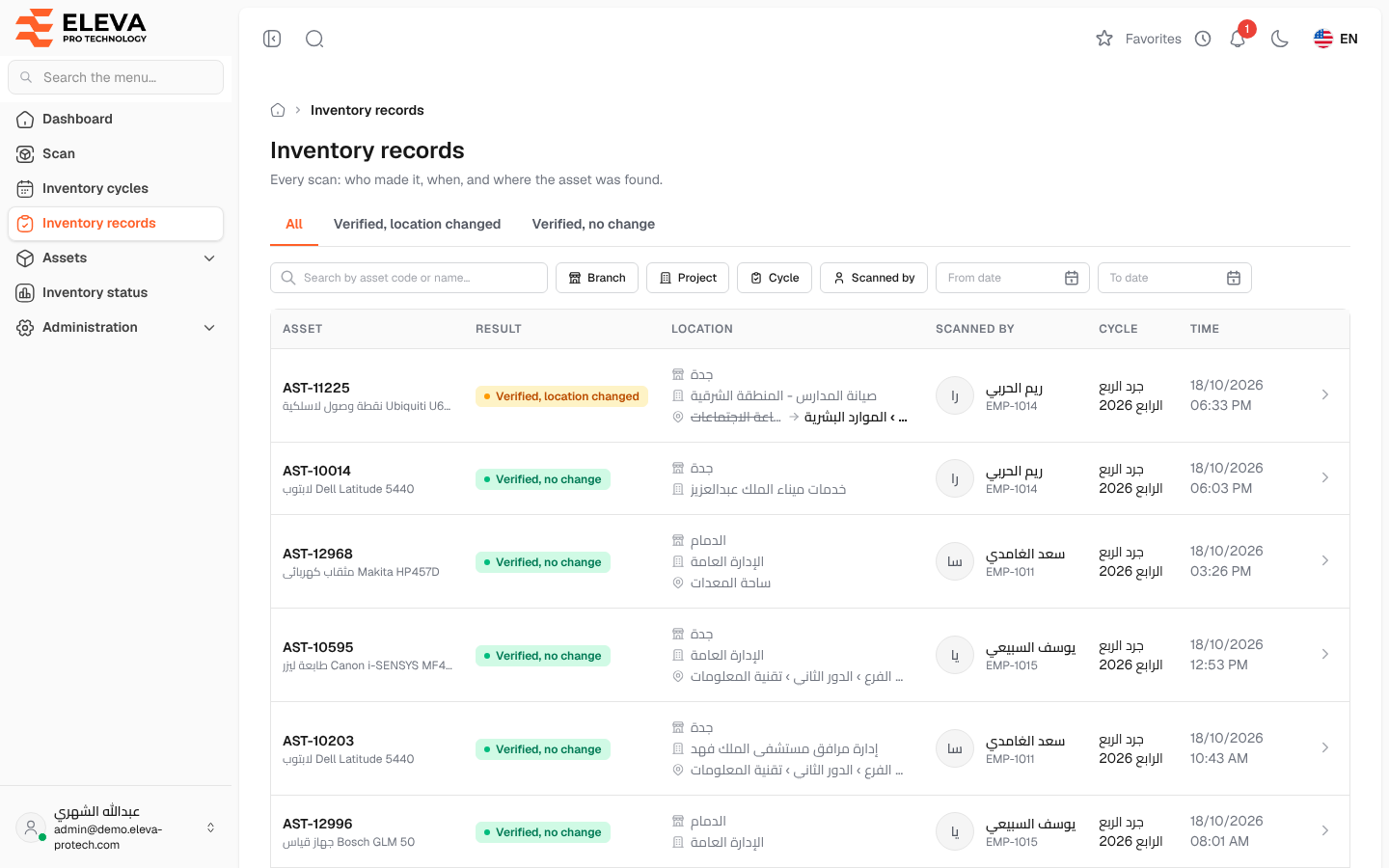
Task: Expand the Administration submenu chevron
Action: coord(209,327)
